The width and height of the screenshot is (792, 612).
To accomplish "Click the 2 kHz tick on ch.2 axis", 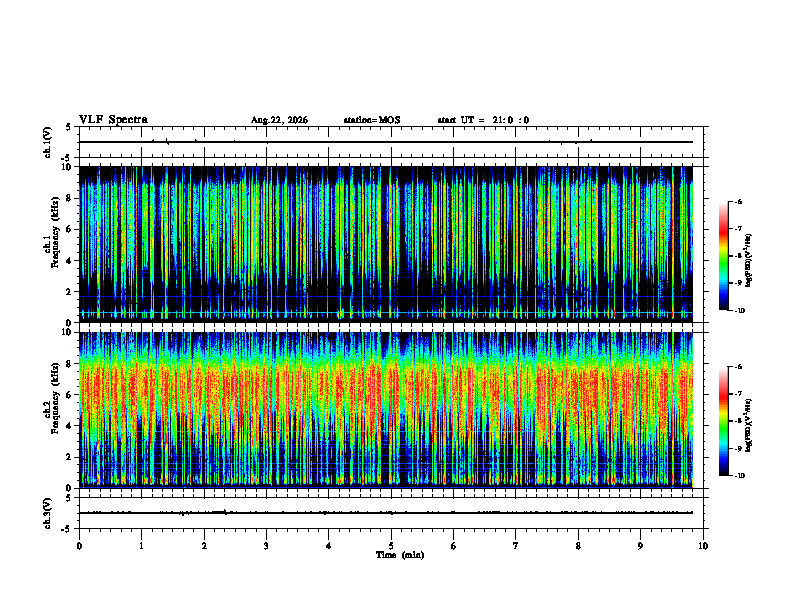I will point(70,457).
